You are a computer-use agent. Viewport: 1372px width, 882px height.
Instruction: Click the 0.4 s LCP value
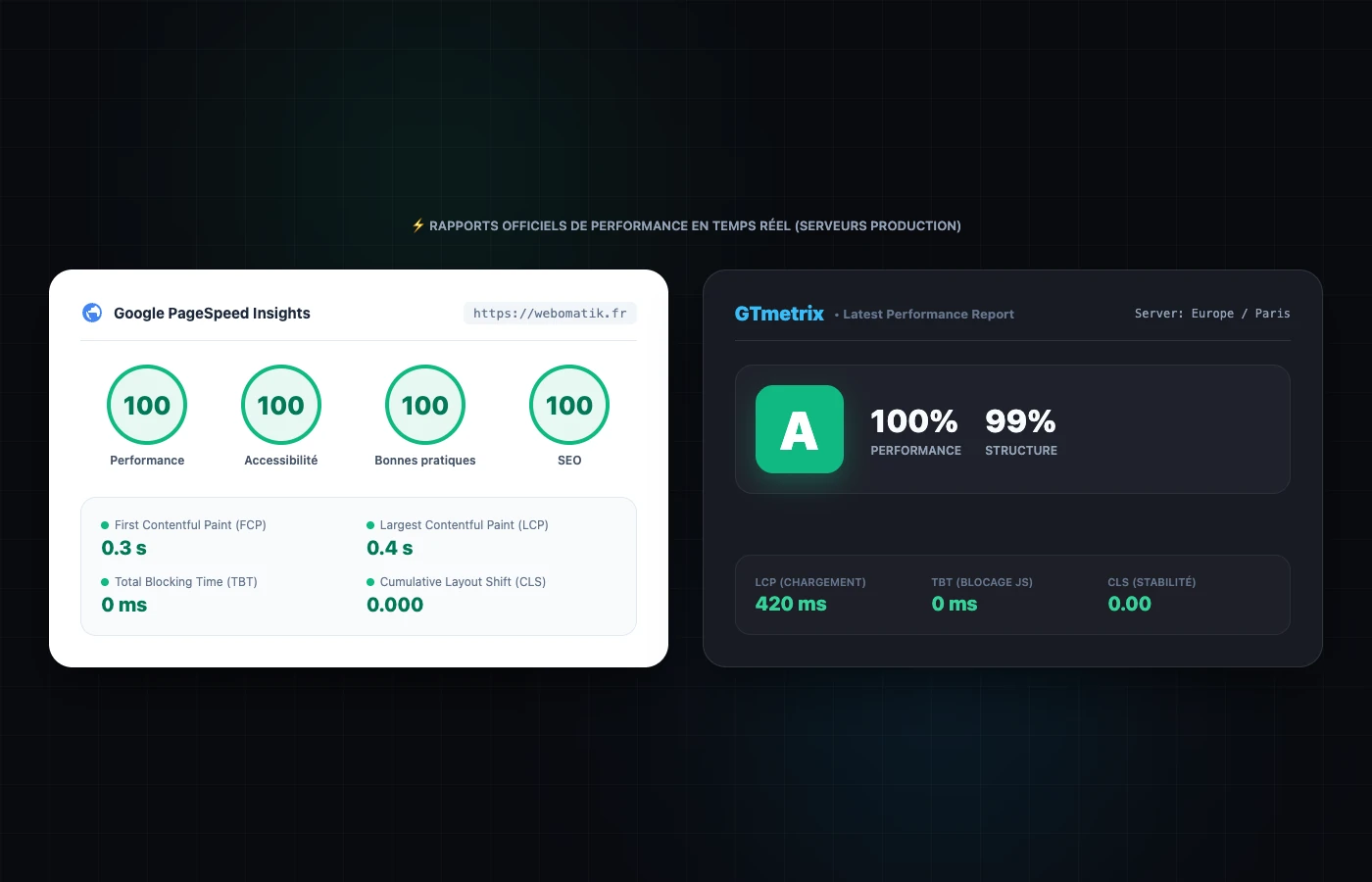(390, 548)
